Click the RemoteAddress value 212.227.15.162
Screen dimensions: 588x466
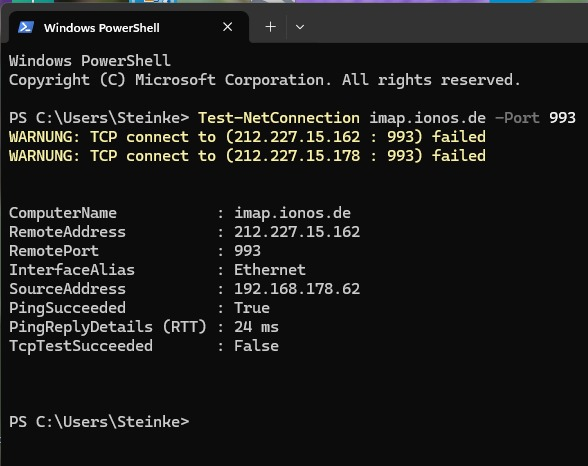click(x=297, y=232)
